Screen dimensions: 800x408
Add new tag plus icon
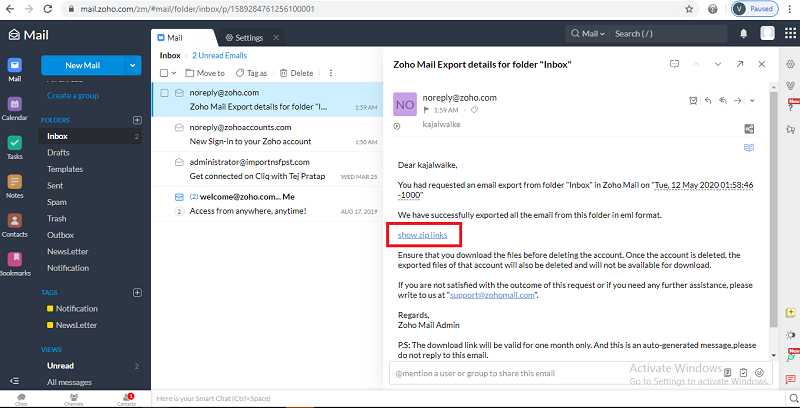click(137, 292)
